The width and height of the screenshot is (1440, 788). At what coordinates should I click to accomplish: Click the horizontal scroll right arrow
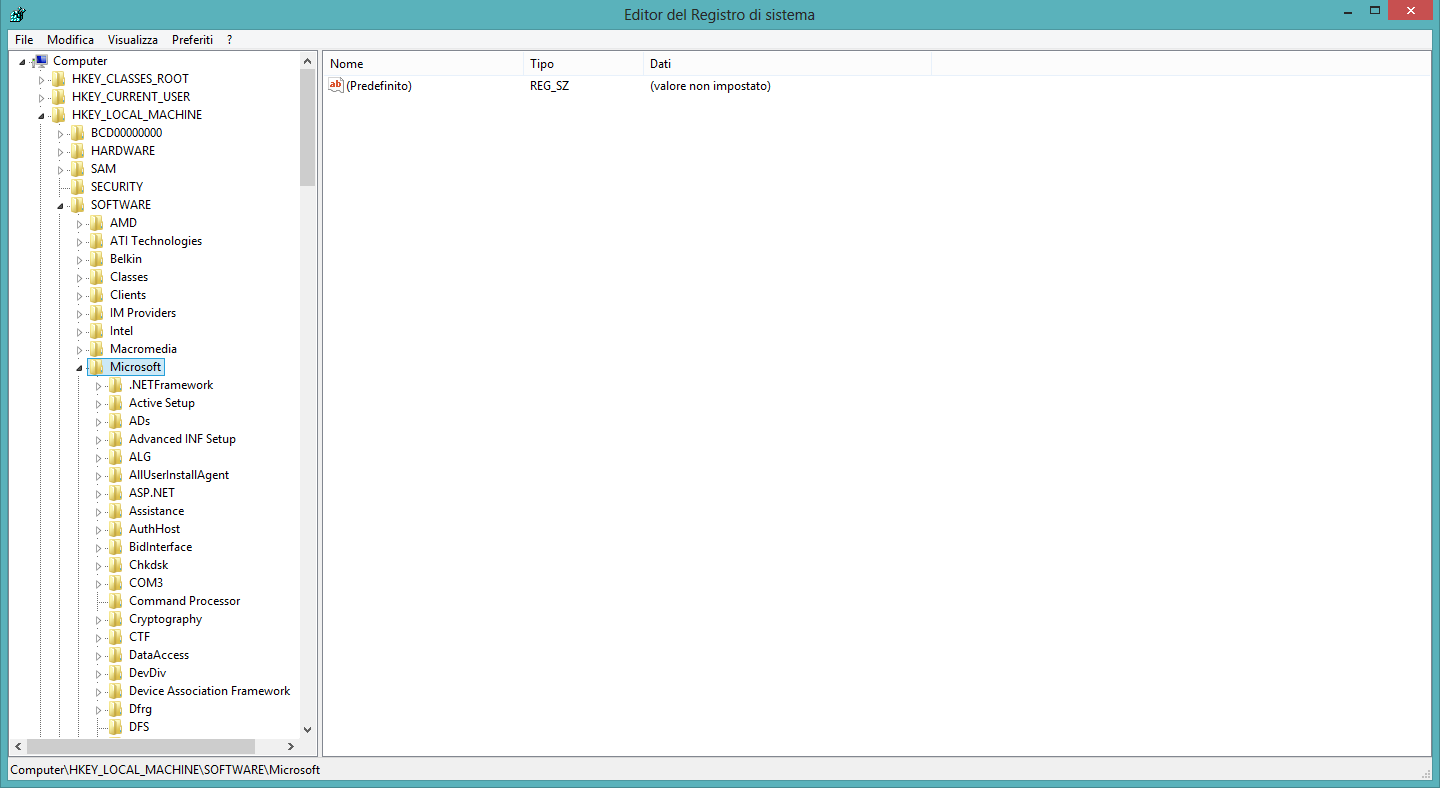(290, 747)
